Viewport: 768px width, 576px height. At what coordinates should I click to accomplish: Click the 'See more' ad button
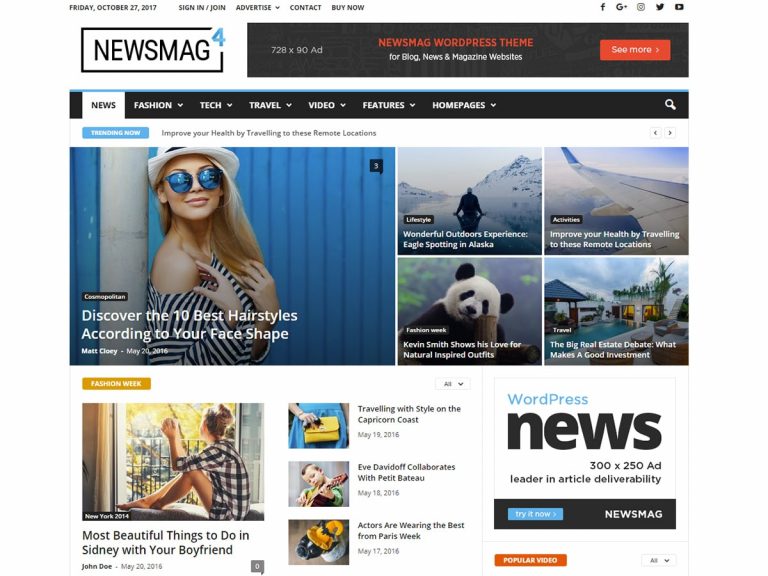(635, 49)
